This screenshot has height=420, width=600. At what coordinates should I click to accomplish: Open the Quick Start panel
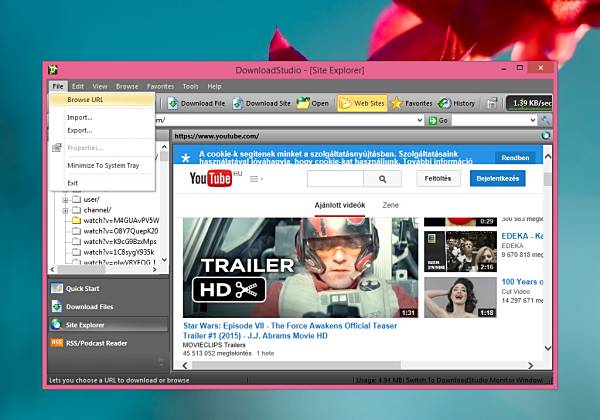[x=108, y=288]
